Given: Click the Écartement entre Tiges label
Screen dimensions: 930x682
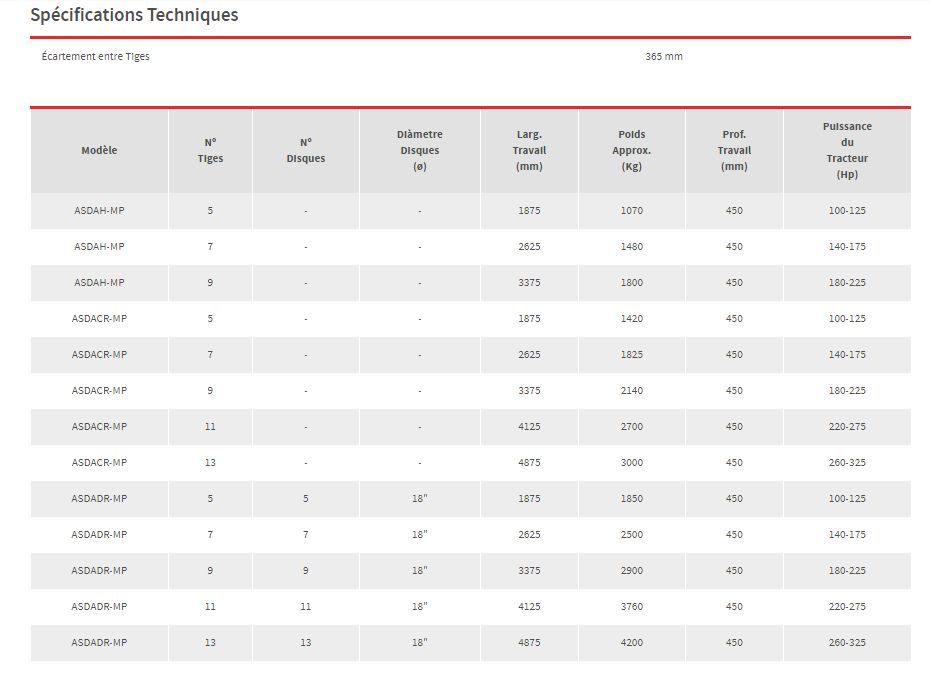Looking at the screenshot, I should click(96, 56).
